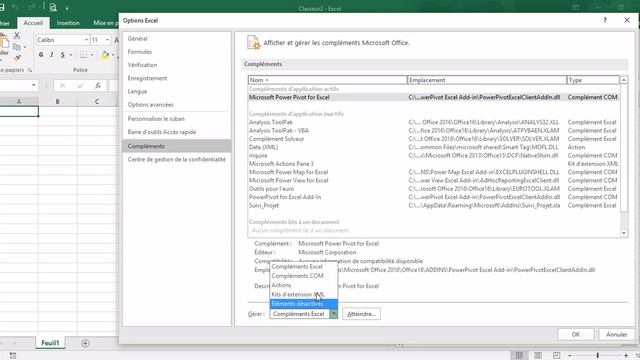Click the confirm checkmark in formula bar
This screenshot has width=640, height=360.
(x=80, y=85)
